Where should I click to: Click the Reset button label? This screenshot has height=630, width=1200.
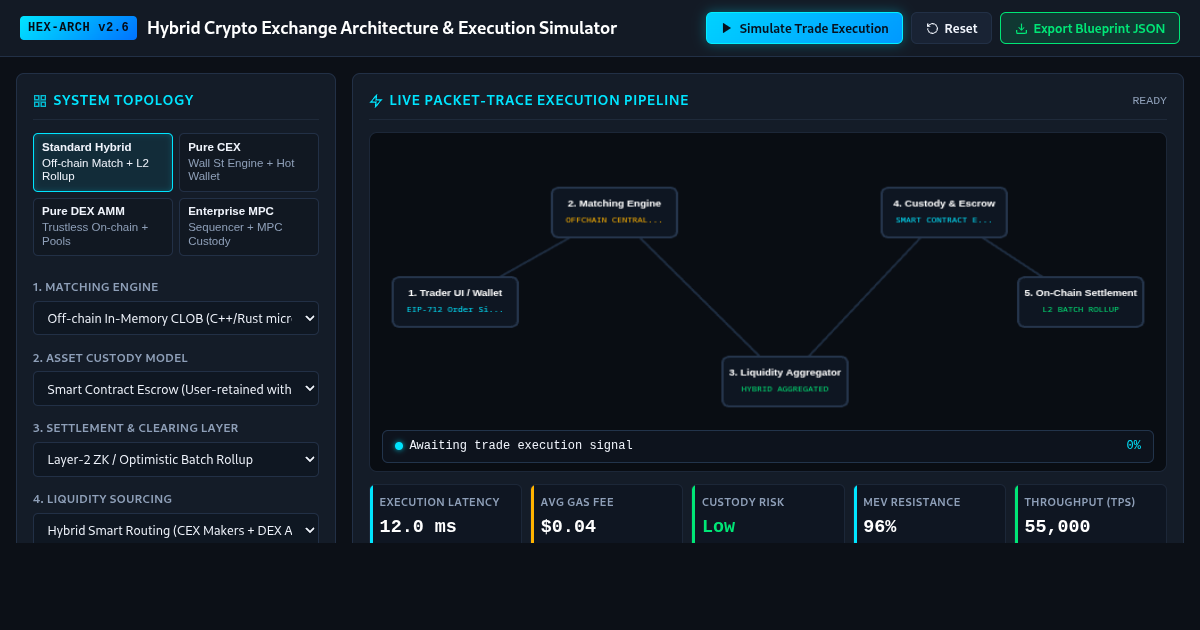[961, 28]
